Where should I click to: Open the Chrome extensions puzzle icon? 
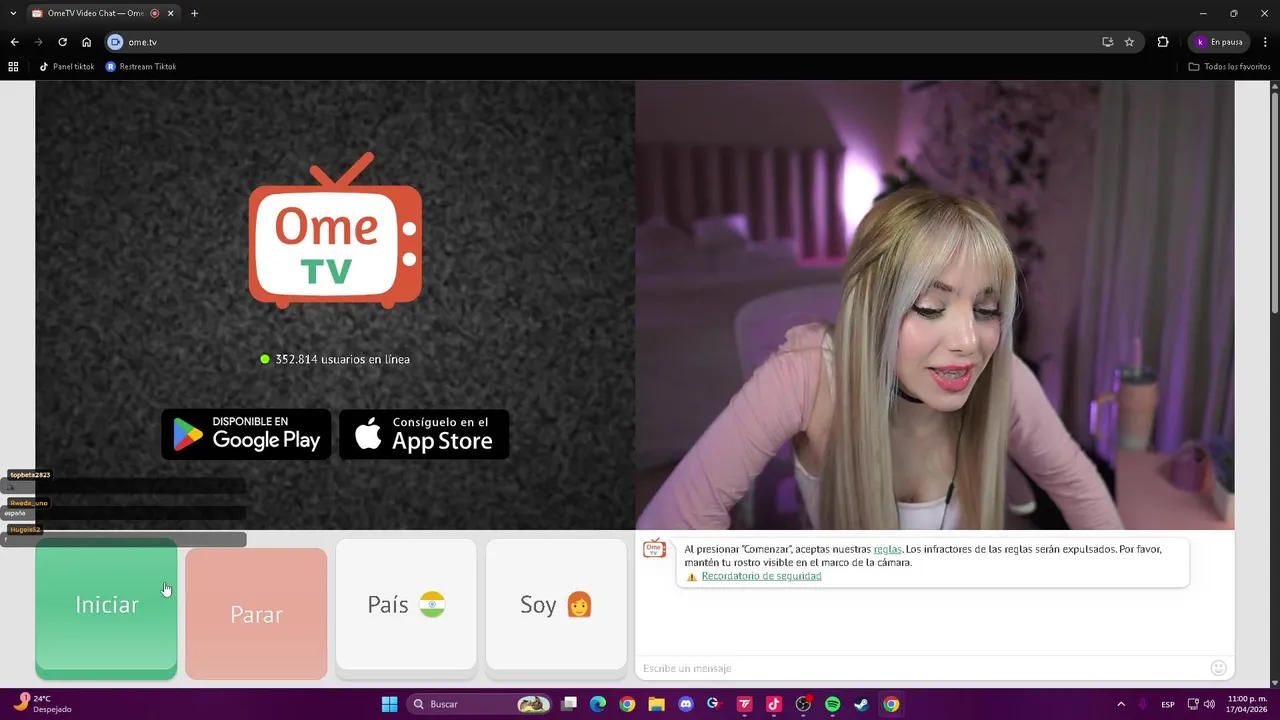tap(1163, 42)
